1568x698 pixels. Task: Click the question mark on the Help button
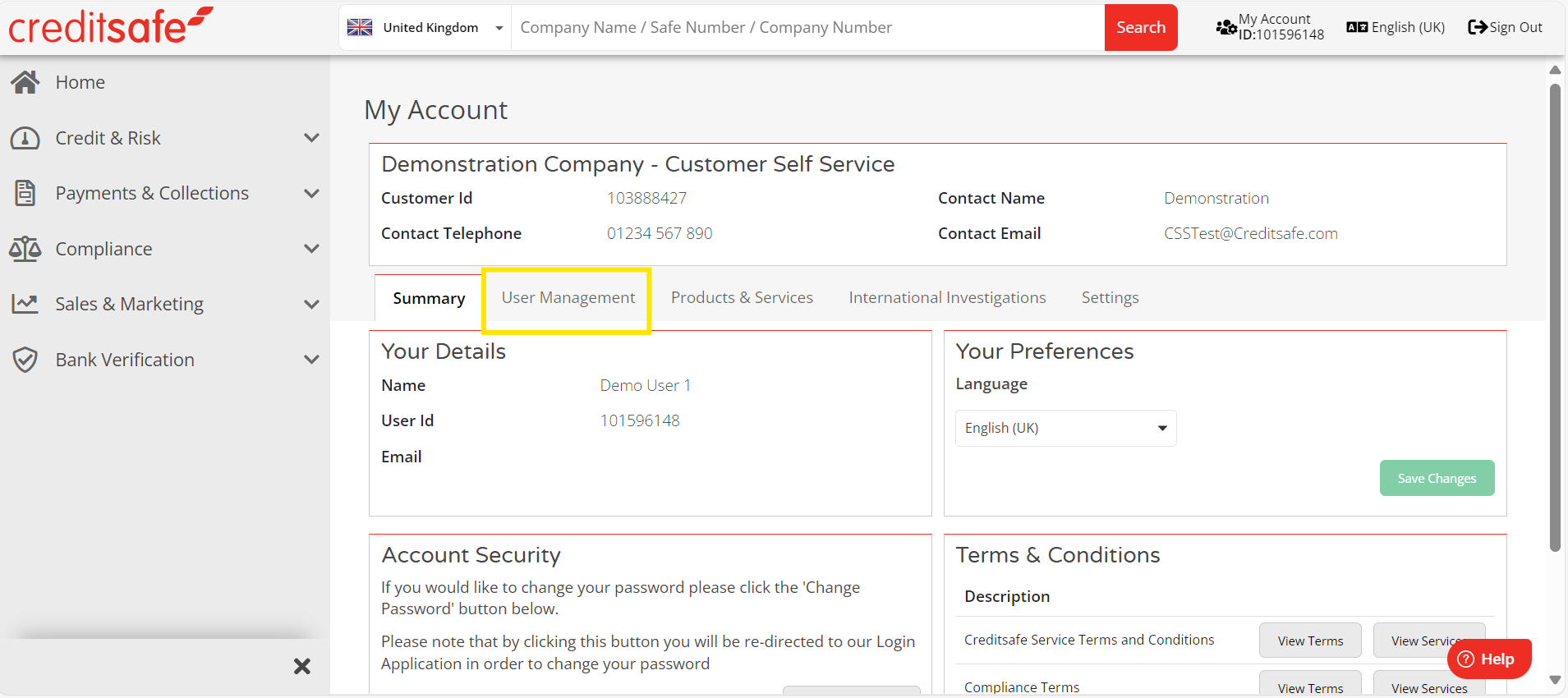1466,659
